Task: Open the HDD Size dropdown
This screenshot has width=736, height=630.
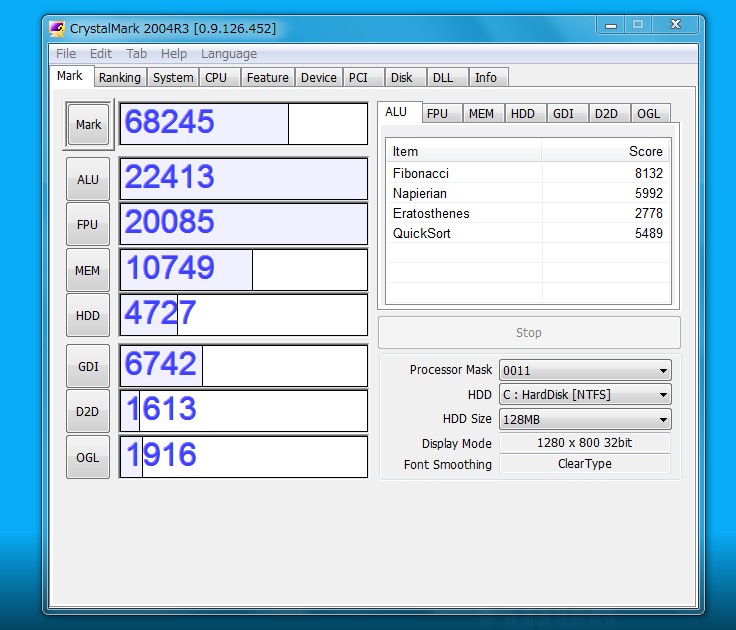Action: pos(585,419)
